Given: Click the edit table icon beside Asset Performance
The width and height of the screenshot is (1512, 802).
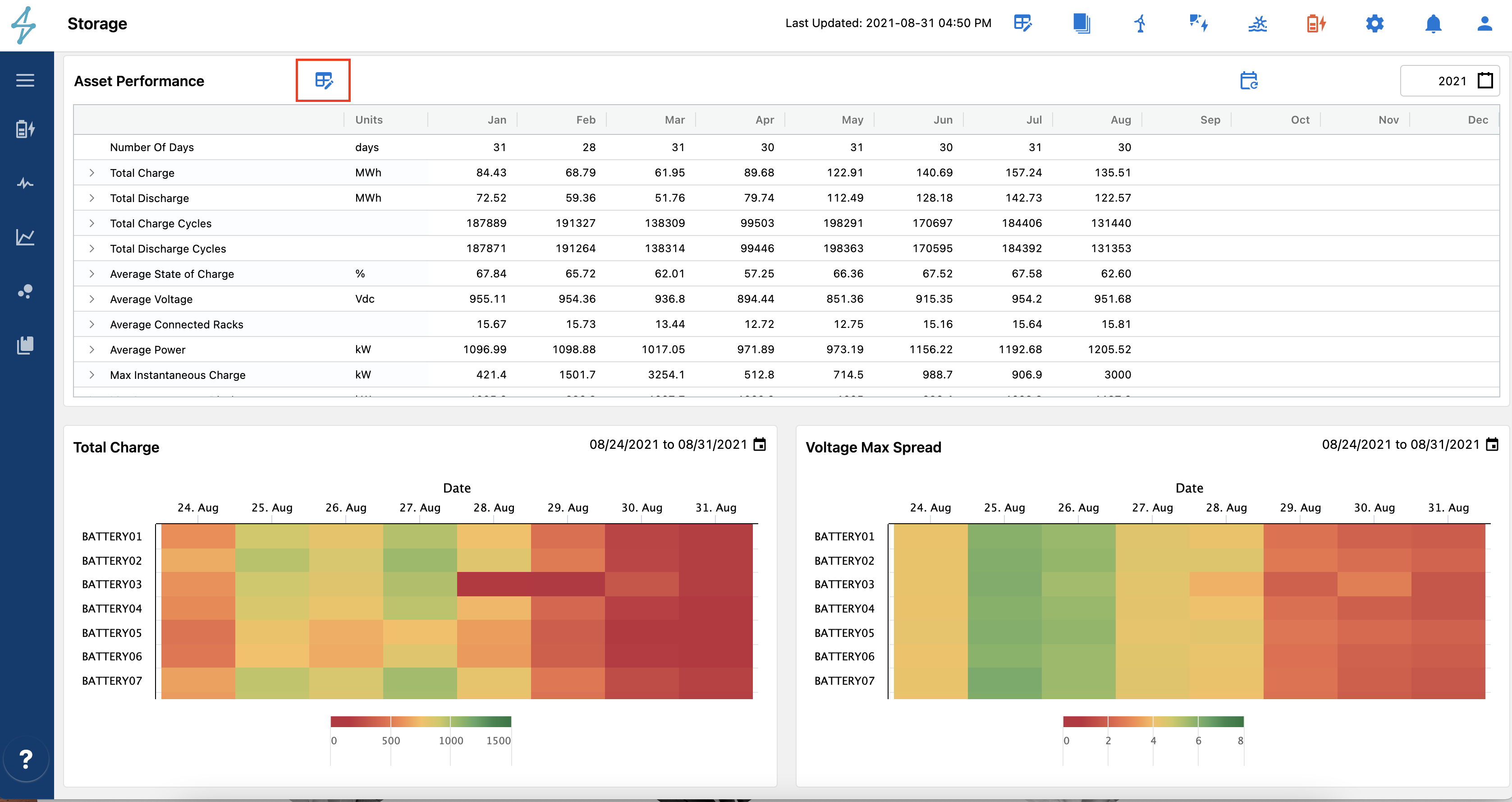Looking at the screenshot, I should point(323,80).
